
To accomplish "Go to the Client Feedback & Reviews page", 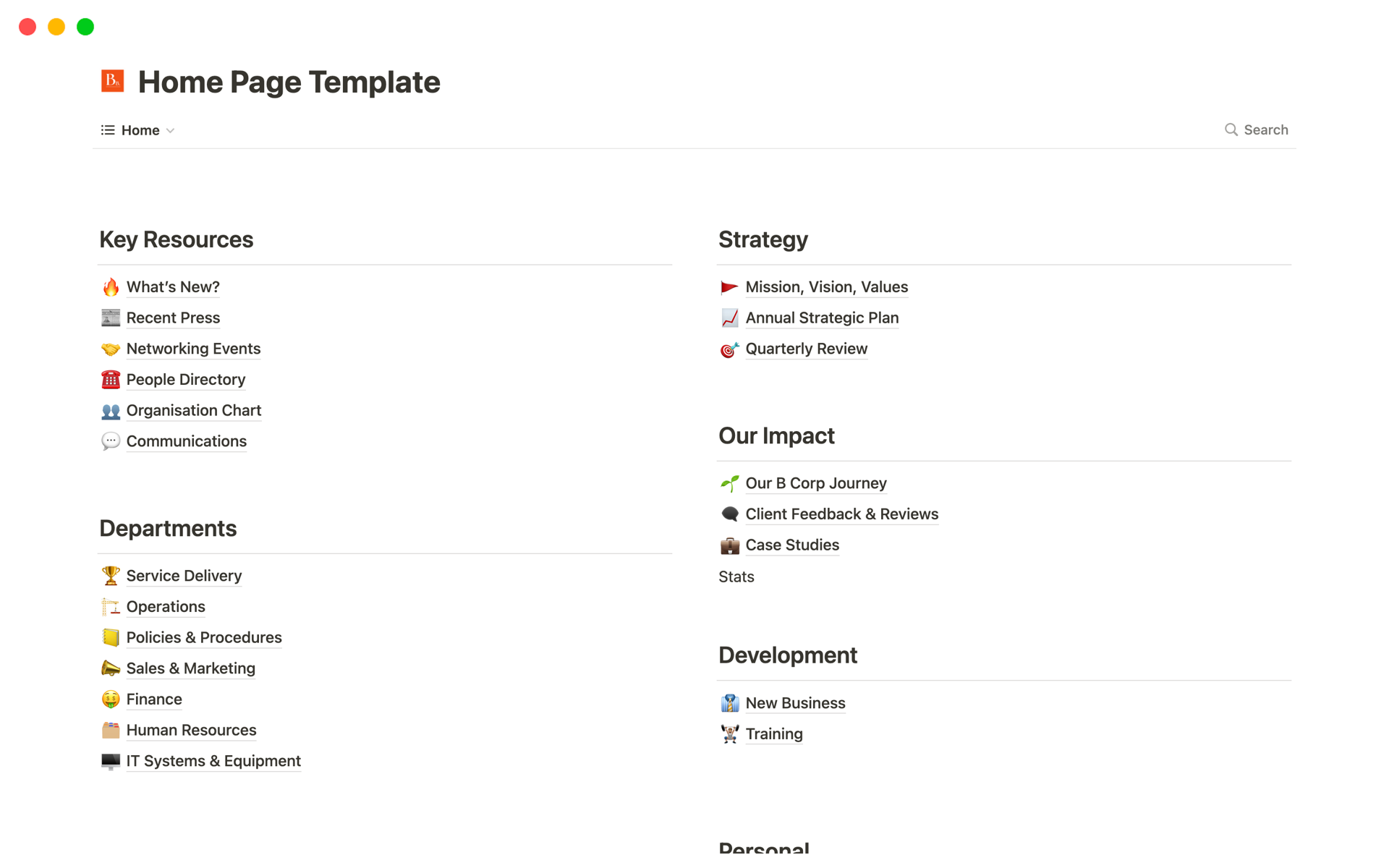I will [841, 514].
